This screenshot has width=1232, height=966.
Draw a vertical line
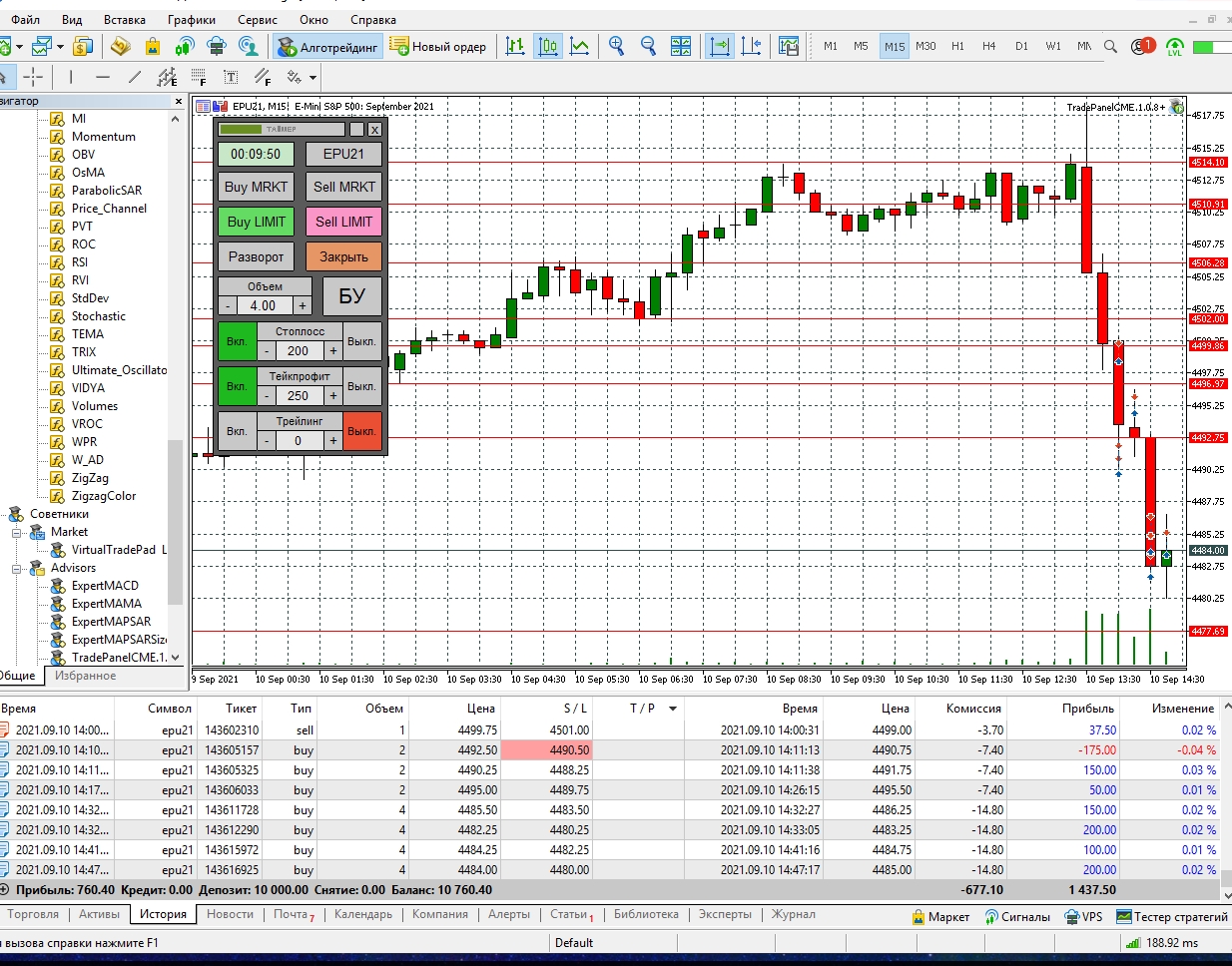71,77
